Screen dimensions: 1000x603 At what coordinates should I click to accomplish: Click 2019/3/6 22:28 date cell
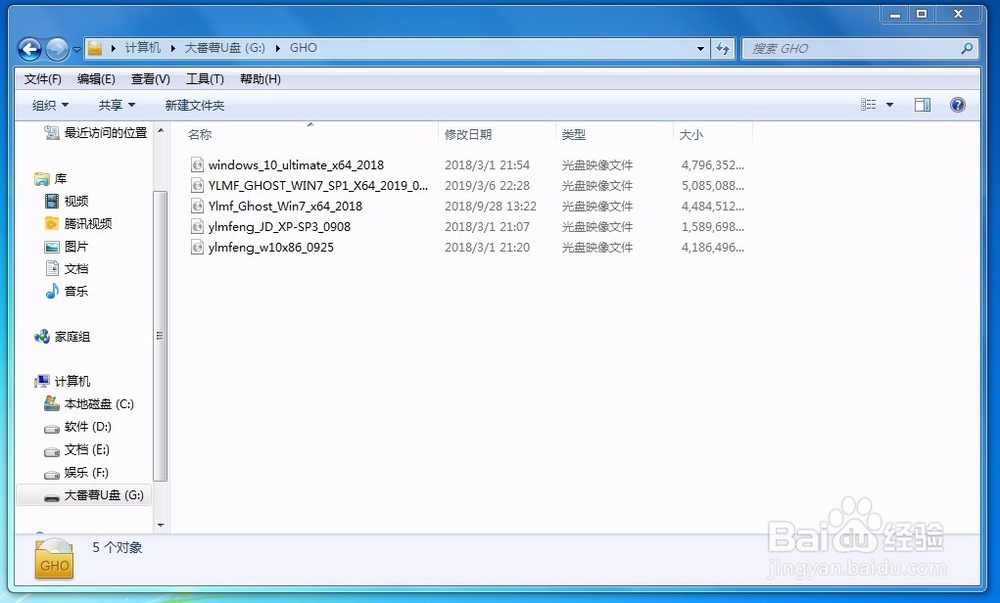click(487, 185)
